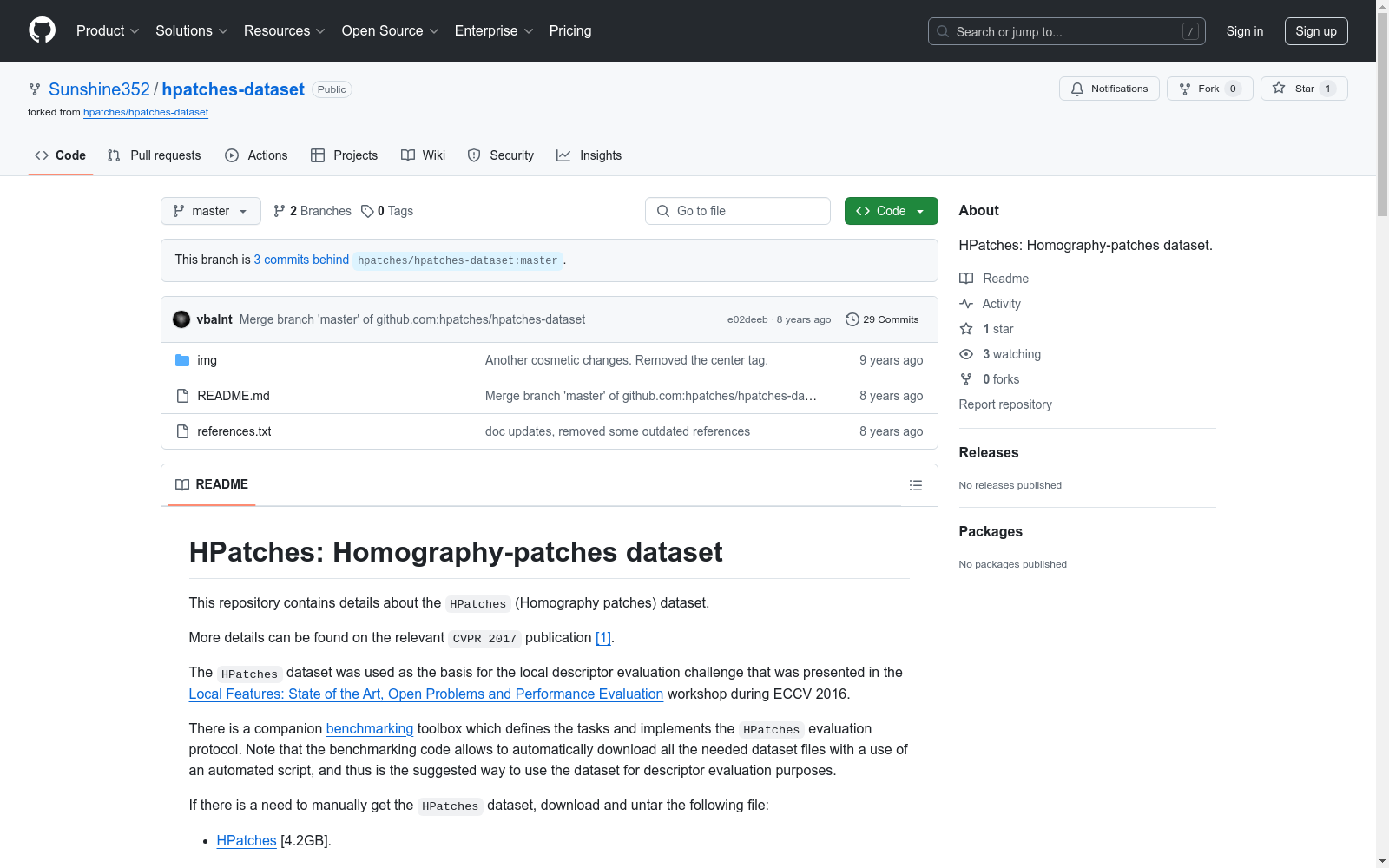Open the [1] publication reference link
This screenshot has width=1389, height=868.
click(x=603, y=638)
